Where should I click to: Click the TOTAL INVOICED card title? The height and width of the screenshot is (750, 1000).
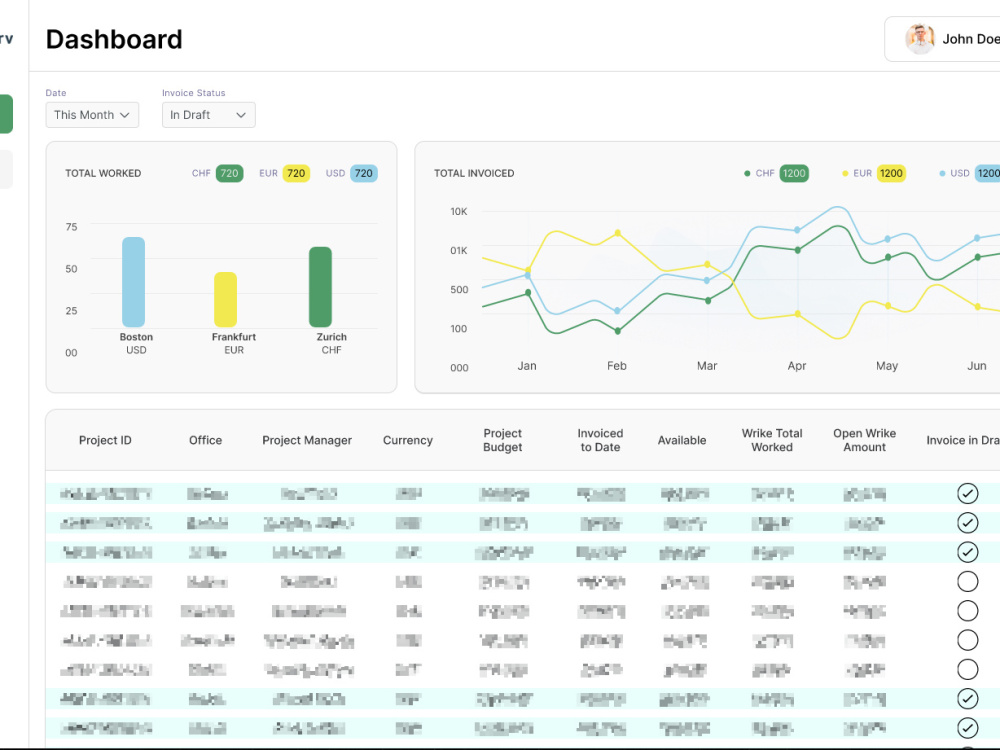(474, 173)
